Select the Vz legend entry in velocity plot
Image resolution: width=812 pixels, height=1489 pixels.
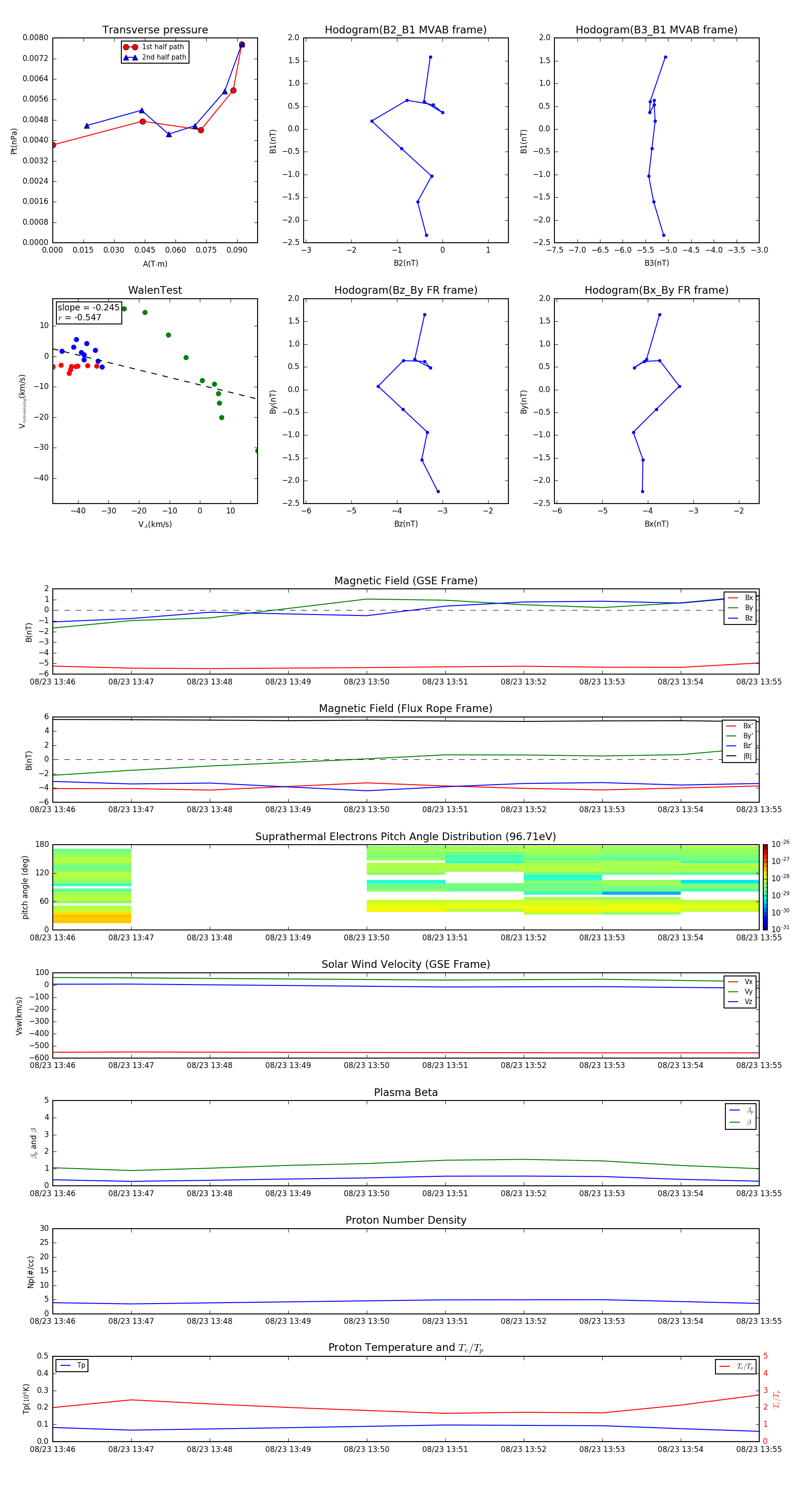point(740,1002)
